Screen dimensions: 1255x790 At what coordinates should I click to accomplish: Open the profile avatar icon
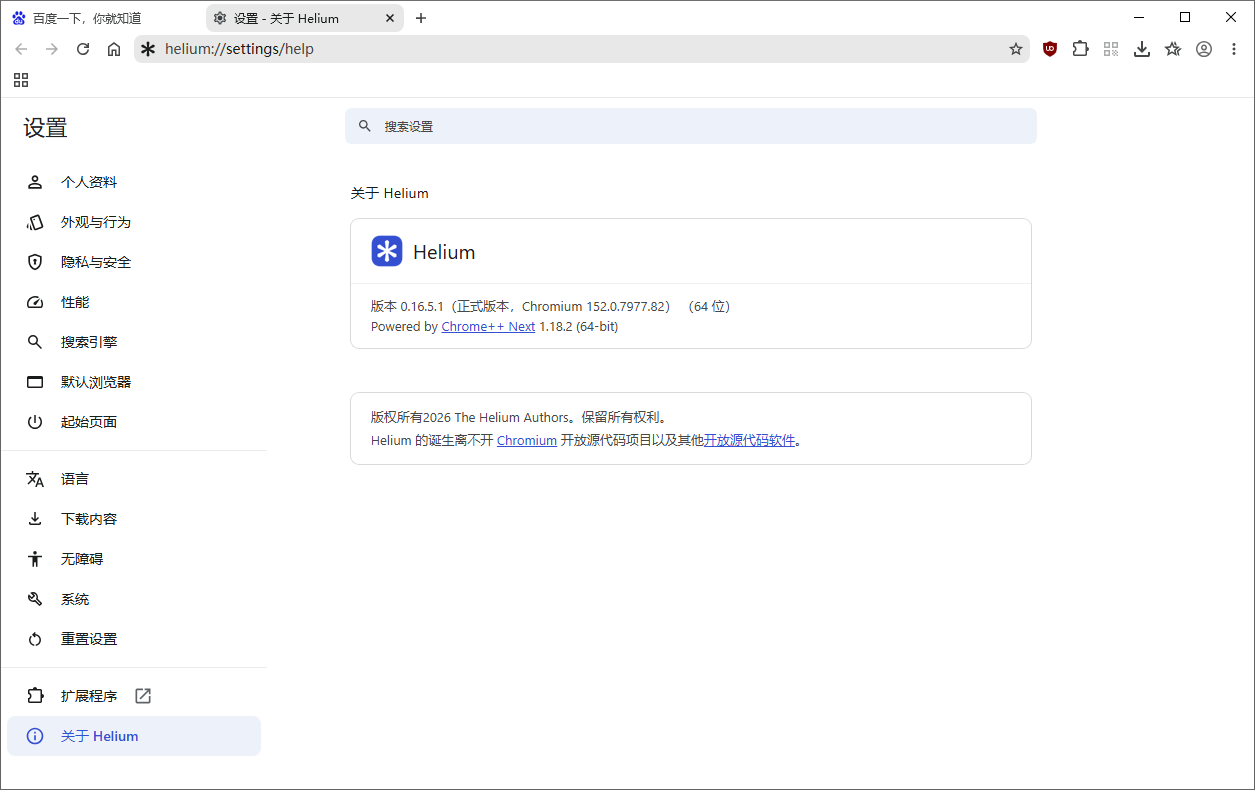tap(1204, 49)
